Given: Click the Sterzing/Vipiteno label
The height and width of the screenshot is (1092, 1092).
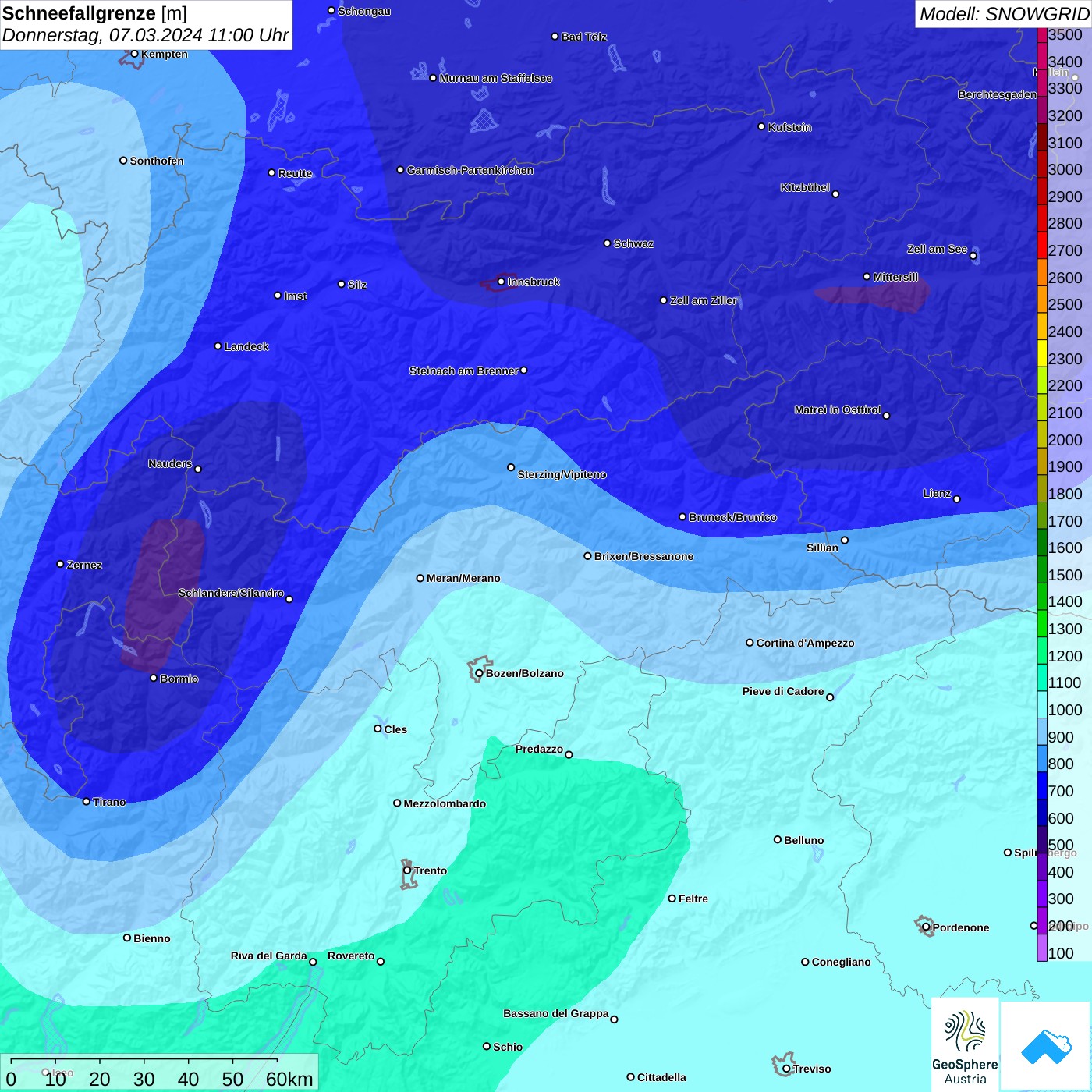Looking at the screenshot, I should 562,474.
